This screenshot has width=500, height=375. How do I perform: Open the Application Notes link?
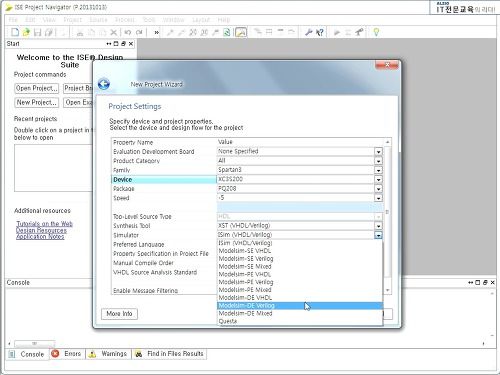[40, 236]
